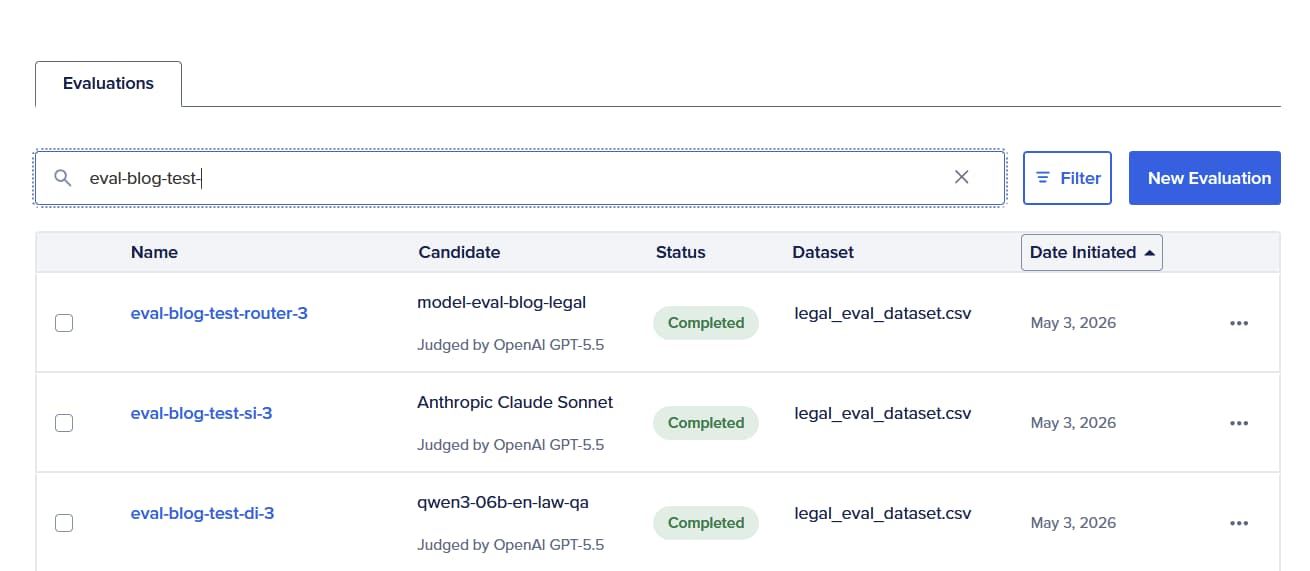Screen dimensions: 1310x571
Task: Start a New Evaluation
Action: (x=1205, y=178)
